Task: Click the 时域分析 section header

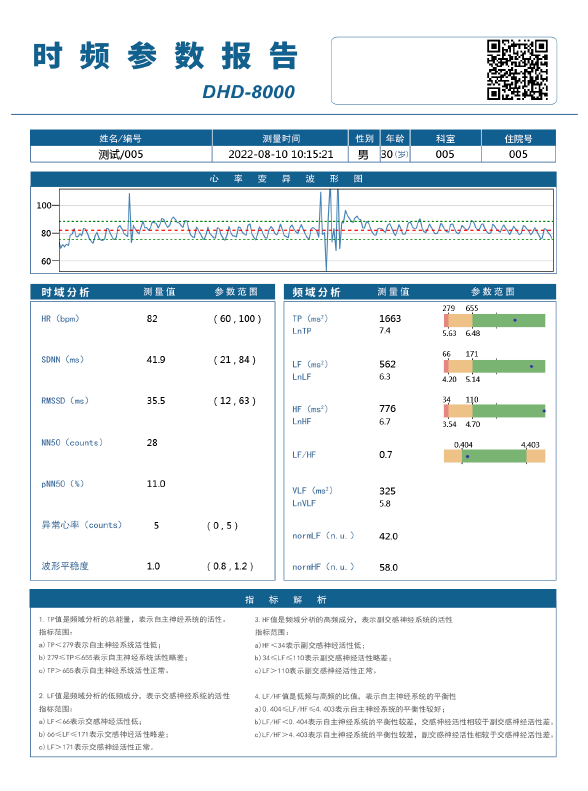Action: pos(65,292)
